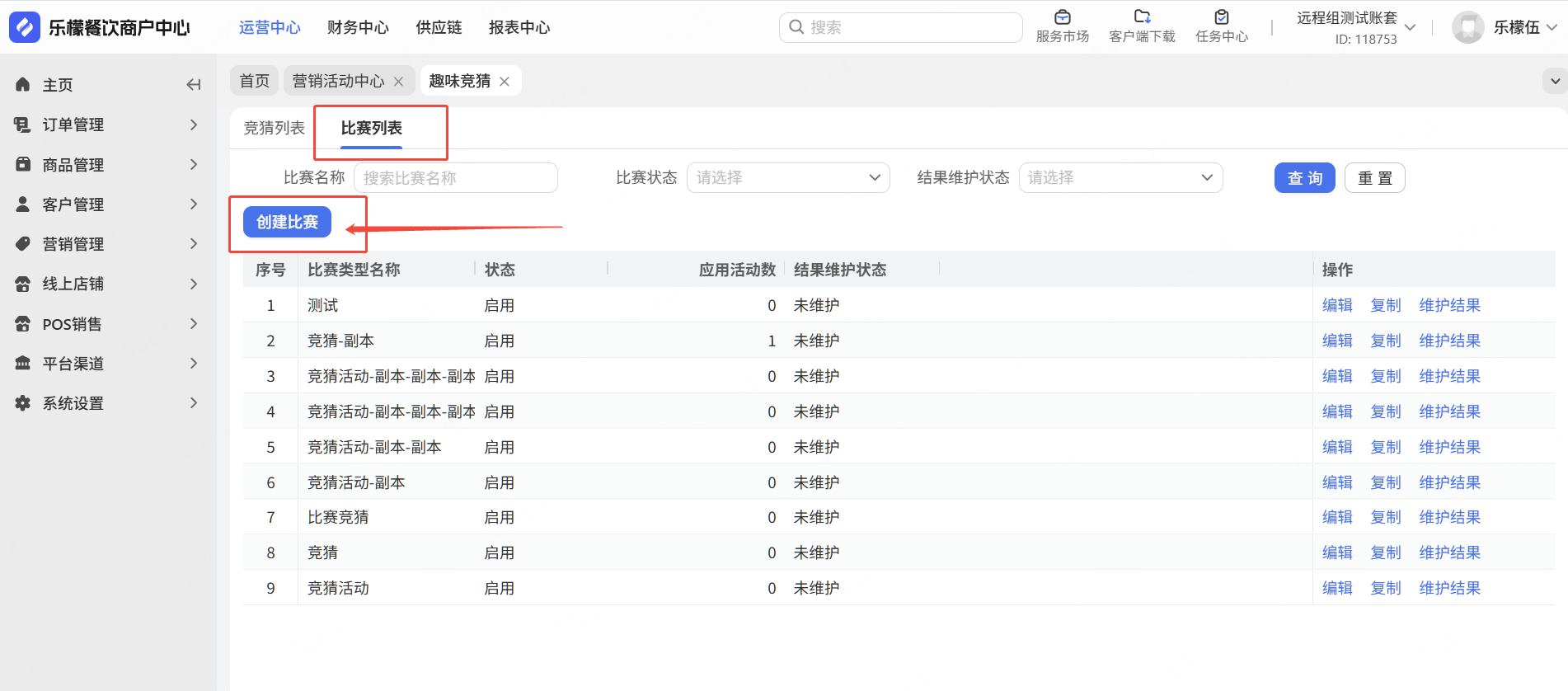Click the 查询 button

point(1305,177)
